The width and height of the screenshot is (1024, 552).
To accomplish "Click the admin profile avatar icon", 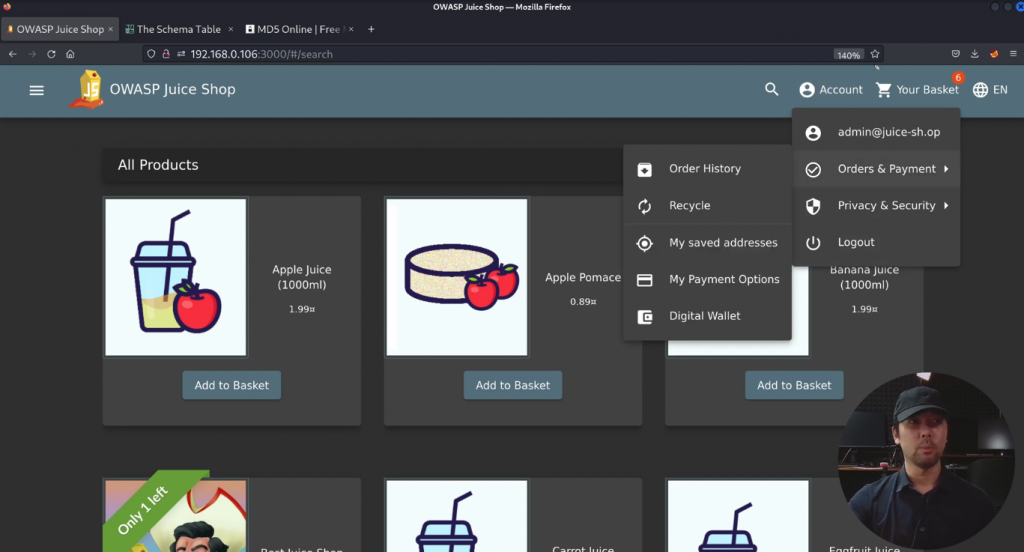I will pyautogui.click(x=813, y=133).
